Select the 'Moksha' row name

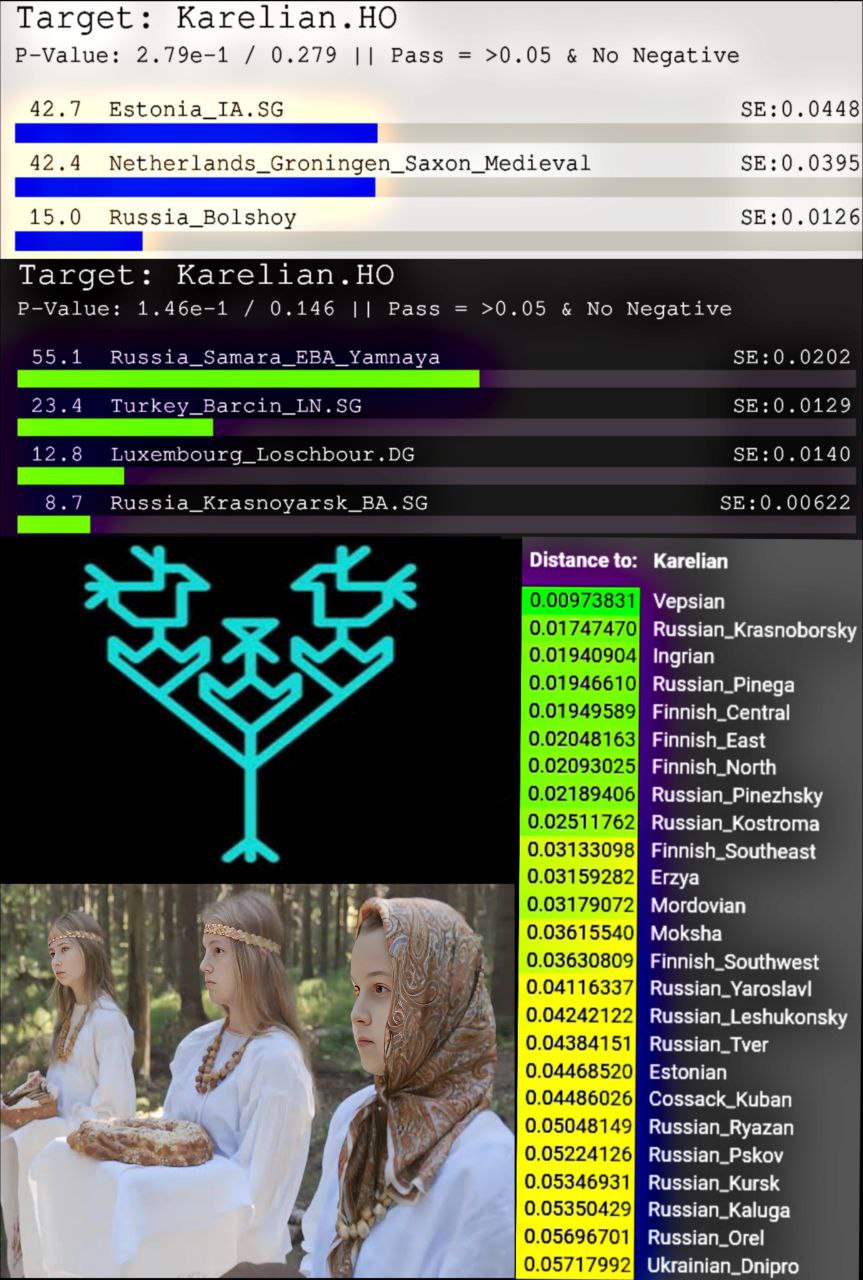[x=686, y=933]
